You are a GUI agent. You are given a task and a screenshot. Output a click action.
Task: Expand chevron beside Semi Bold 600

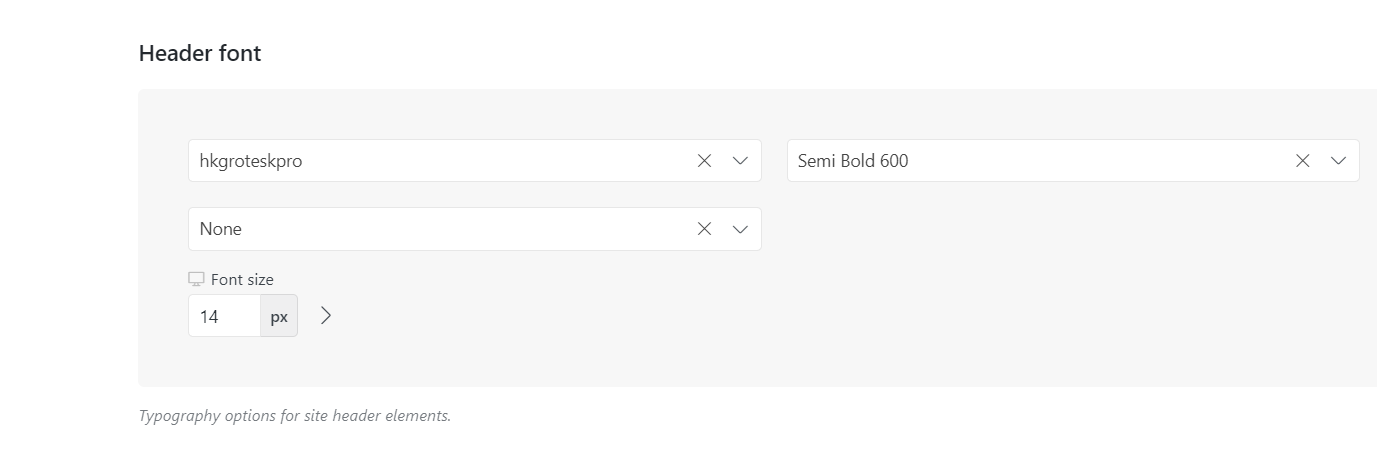(1338, 161)
